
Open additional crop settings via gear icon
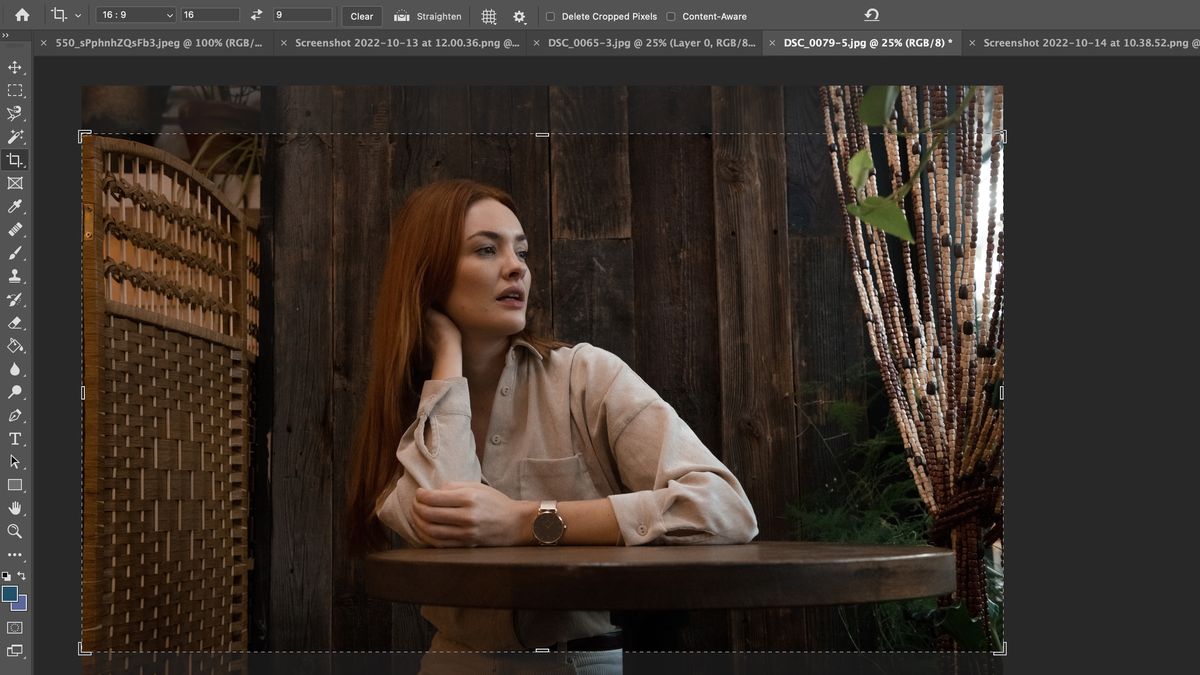pos(519,16)
